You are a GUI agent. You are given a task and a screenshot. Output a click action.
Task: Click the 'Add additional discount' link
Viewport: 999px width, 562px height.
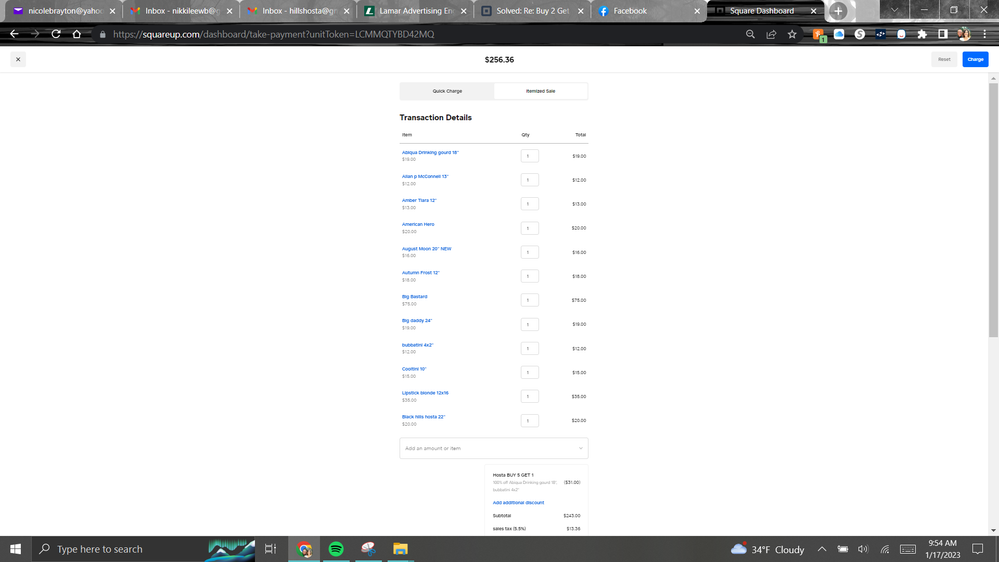tap(518, 503)
